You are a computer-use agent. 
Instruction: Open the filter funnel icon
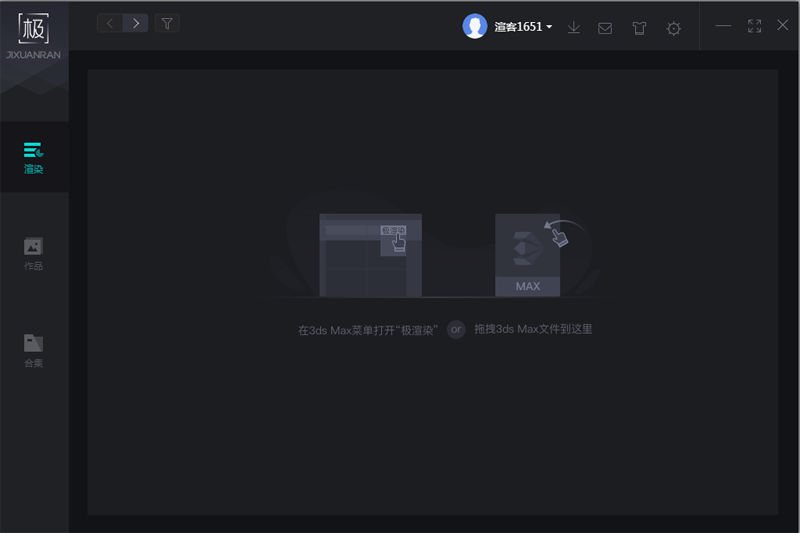tap(167, 23)
